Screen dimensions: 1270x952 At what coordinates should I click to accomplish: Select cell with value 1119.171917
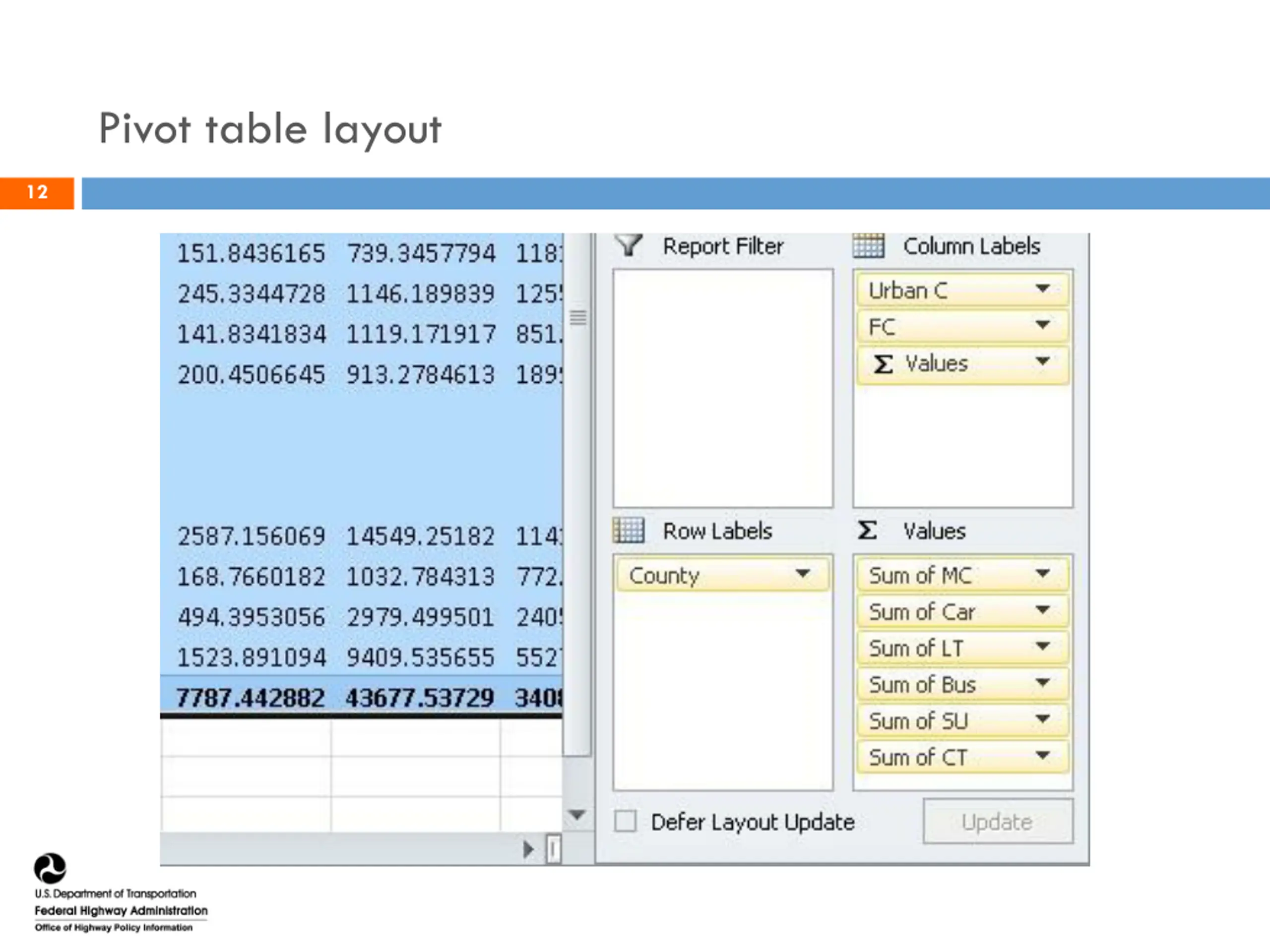click(421, 334)
